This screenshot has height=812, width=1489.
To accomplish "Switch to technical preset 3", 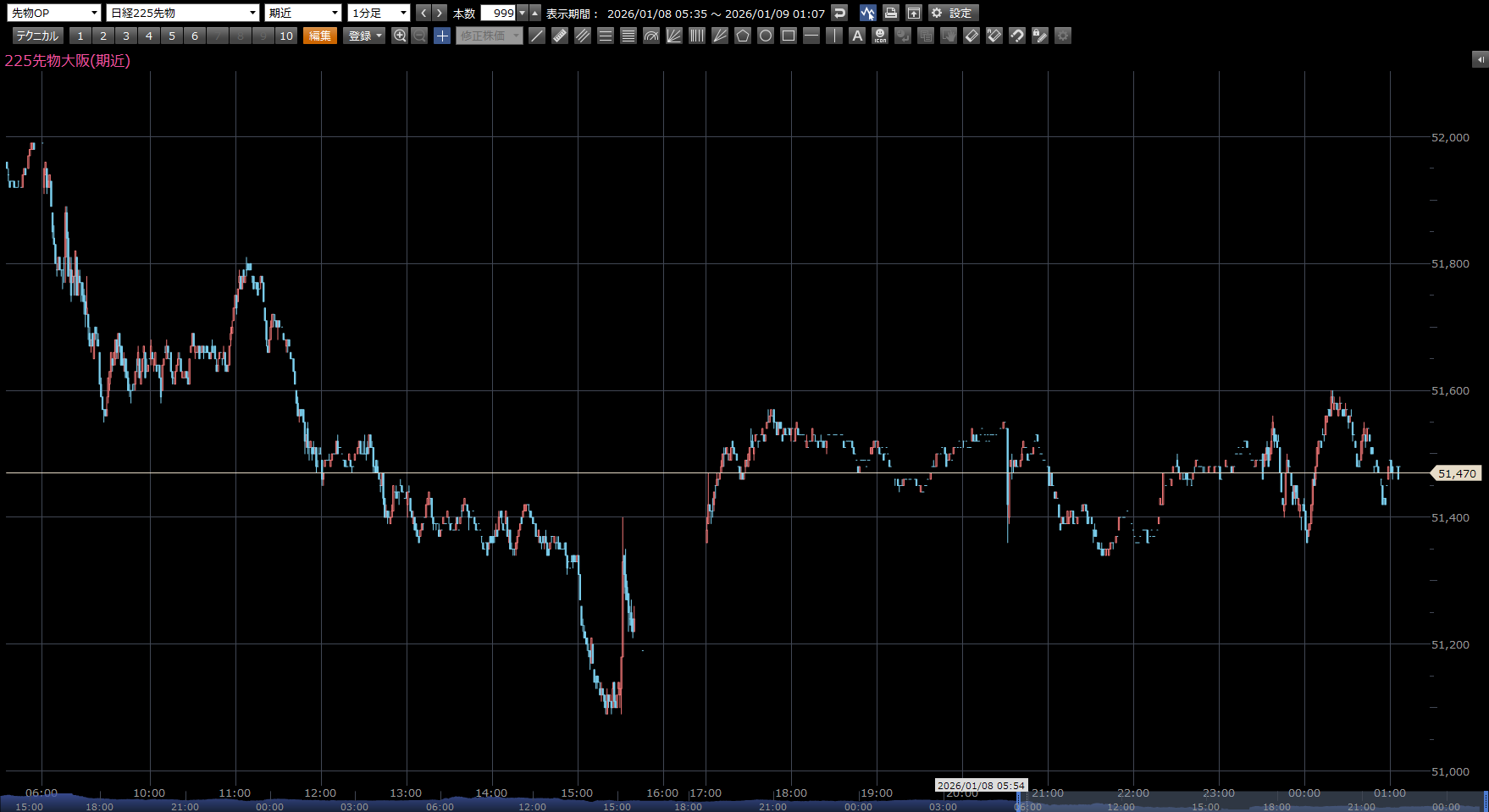I will click(126, 36).
